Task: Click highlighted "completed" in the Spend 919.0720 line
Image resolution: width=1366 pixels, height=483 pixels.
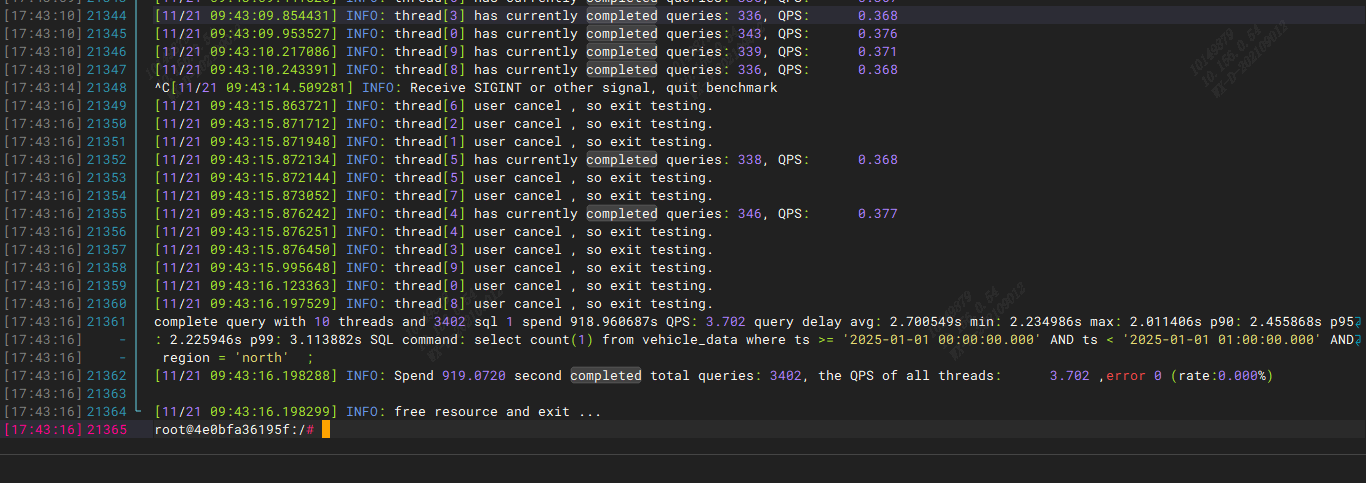Action: tap(606, 376)
